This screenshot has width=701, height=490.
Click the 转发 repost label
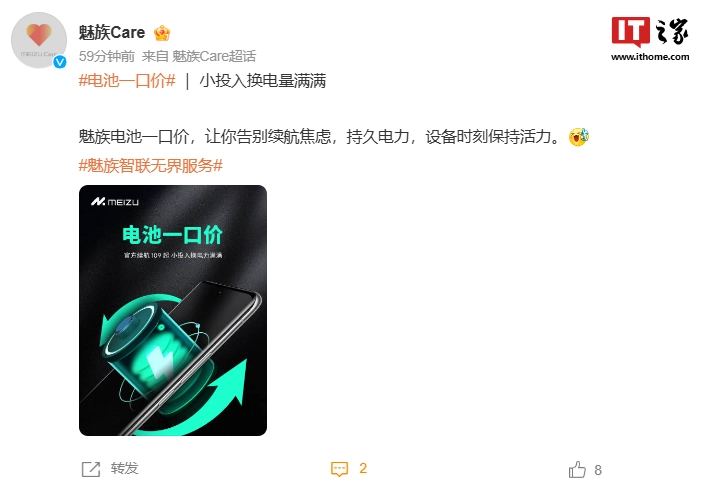[x=125, y=469]
